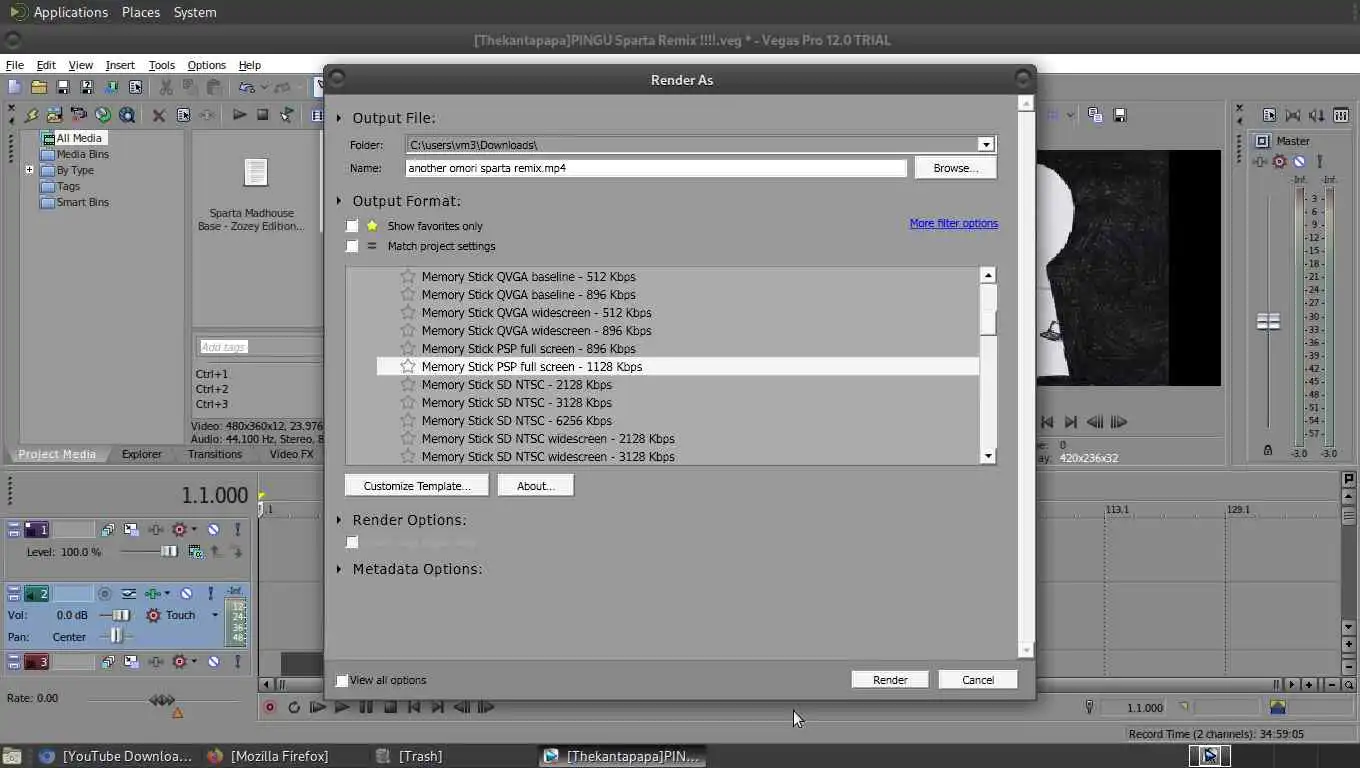
Task: Open Insert menu
Action: [x=120, y=65]
